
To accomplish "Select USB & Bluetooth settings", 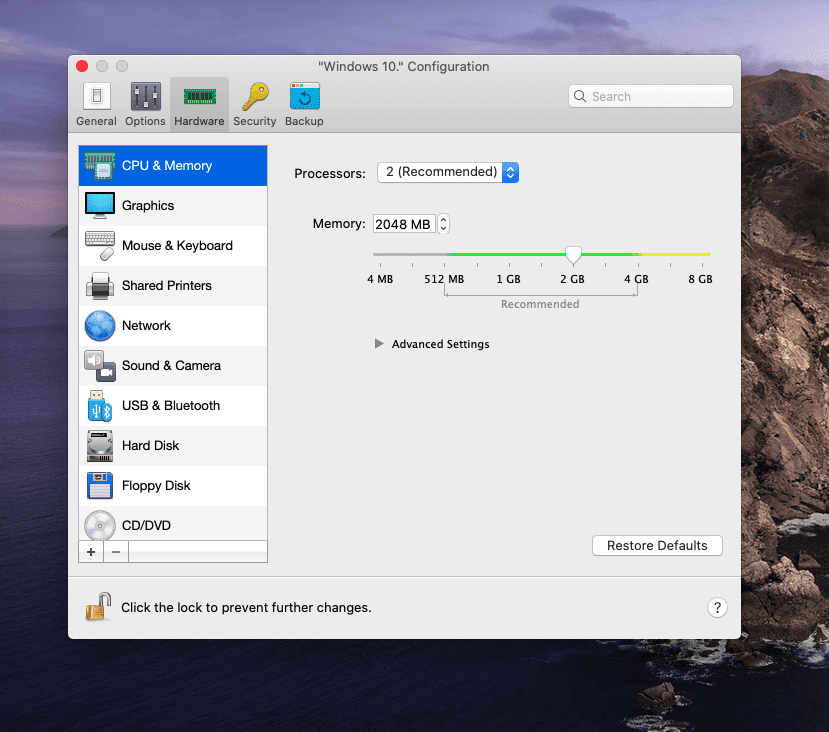I will pos(172,406).
